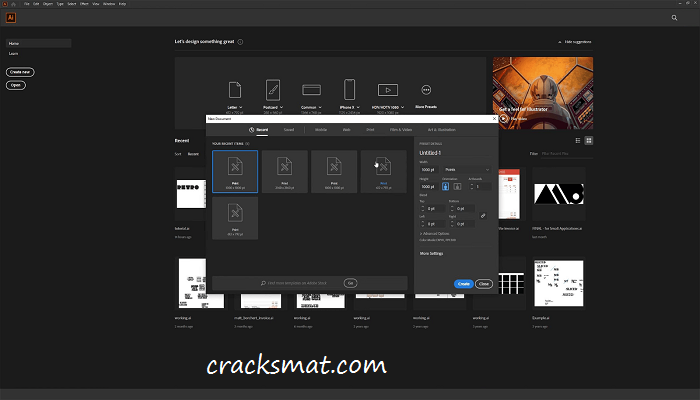Click the Untitled-1 document name field

[455, 153]
